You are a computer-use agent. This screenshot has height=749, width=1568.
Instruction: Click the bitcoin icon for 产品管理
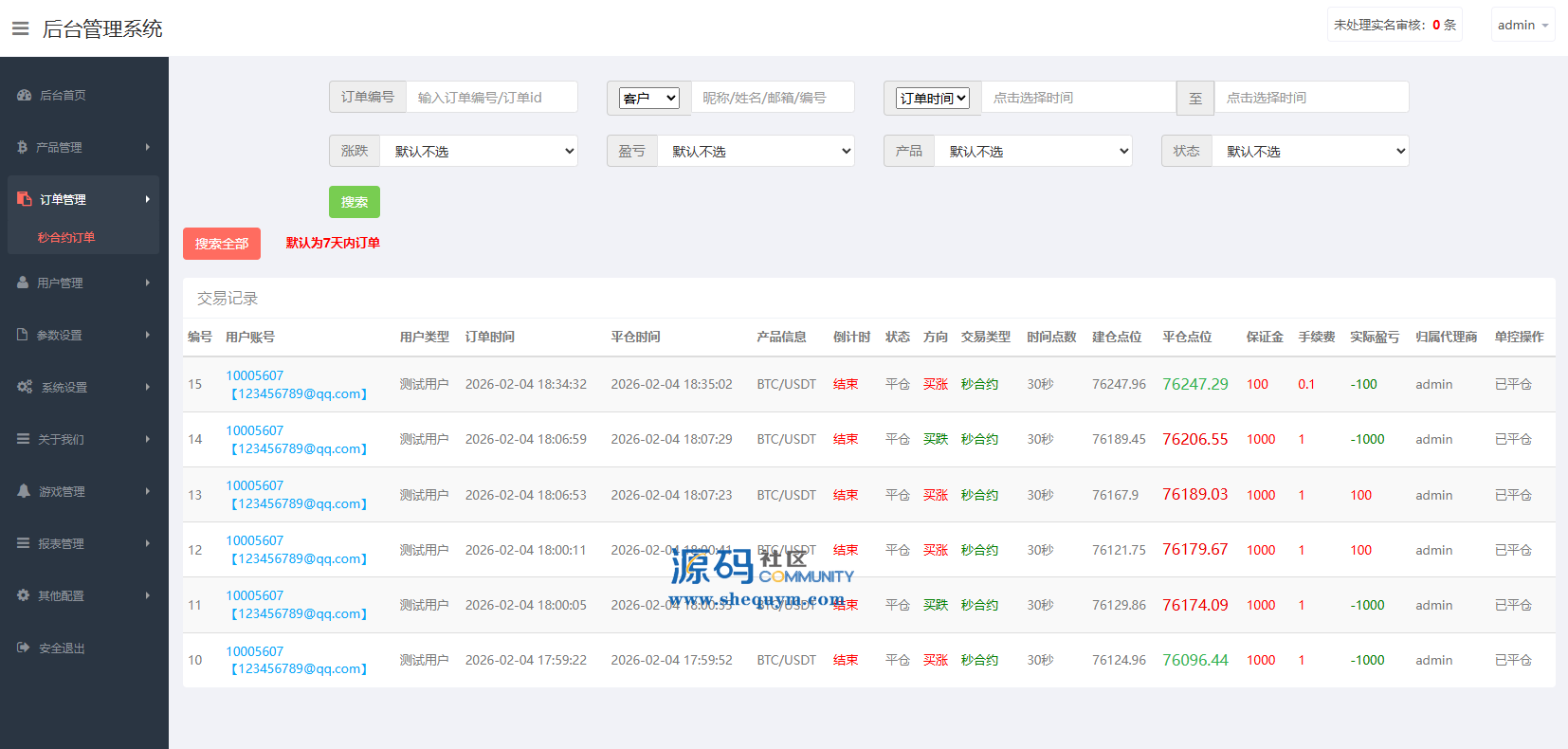click(x=23, y=147)
